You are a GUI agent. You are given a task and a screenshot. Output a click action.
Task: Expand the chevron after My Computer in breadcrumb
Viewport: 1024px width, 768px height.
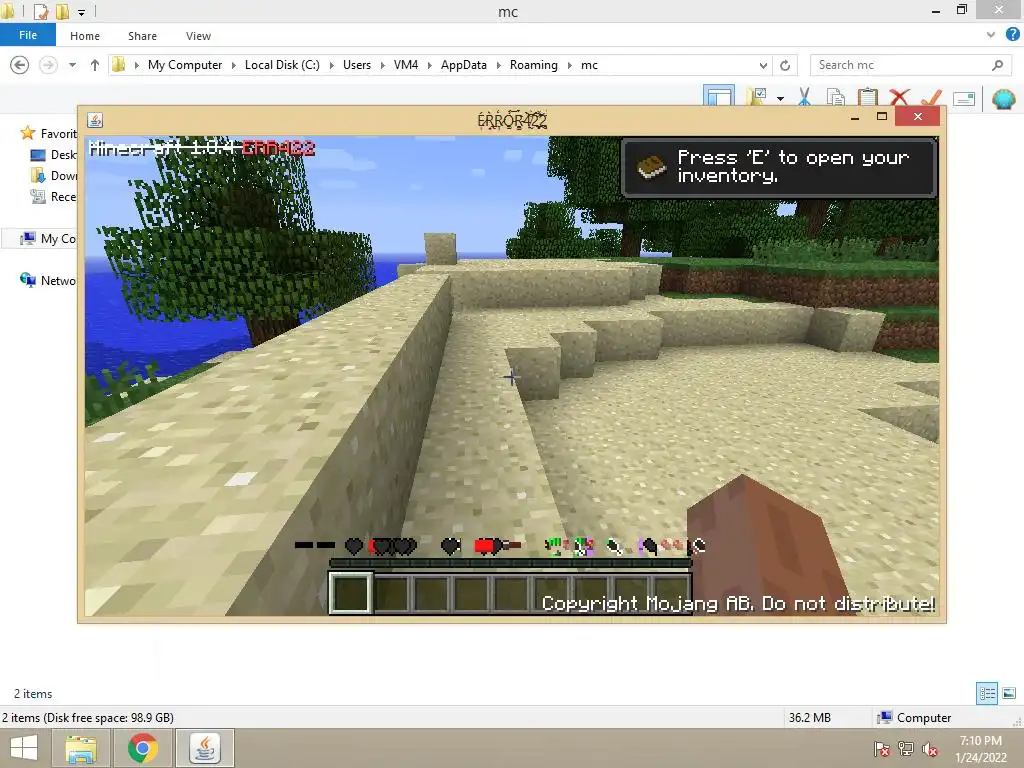click(233, 65)
